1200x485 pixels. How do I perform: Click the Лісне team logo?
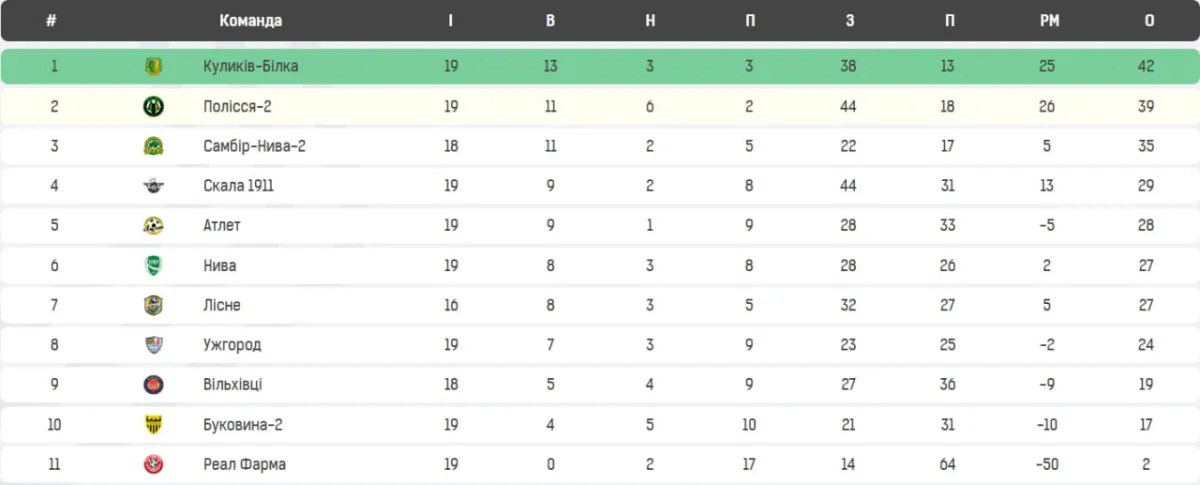(153, 305)
